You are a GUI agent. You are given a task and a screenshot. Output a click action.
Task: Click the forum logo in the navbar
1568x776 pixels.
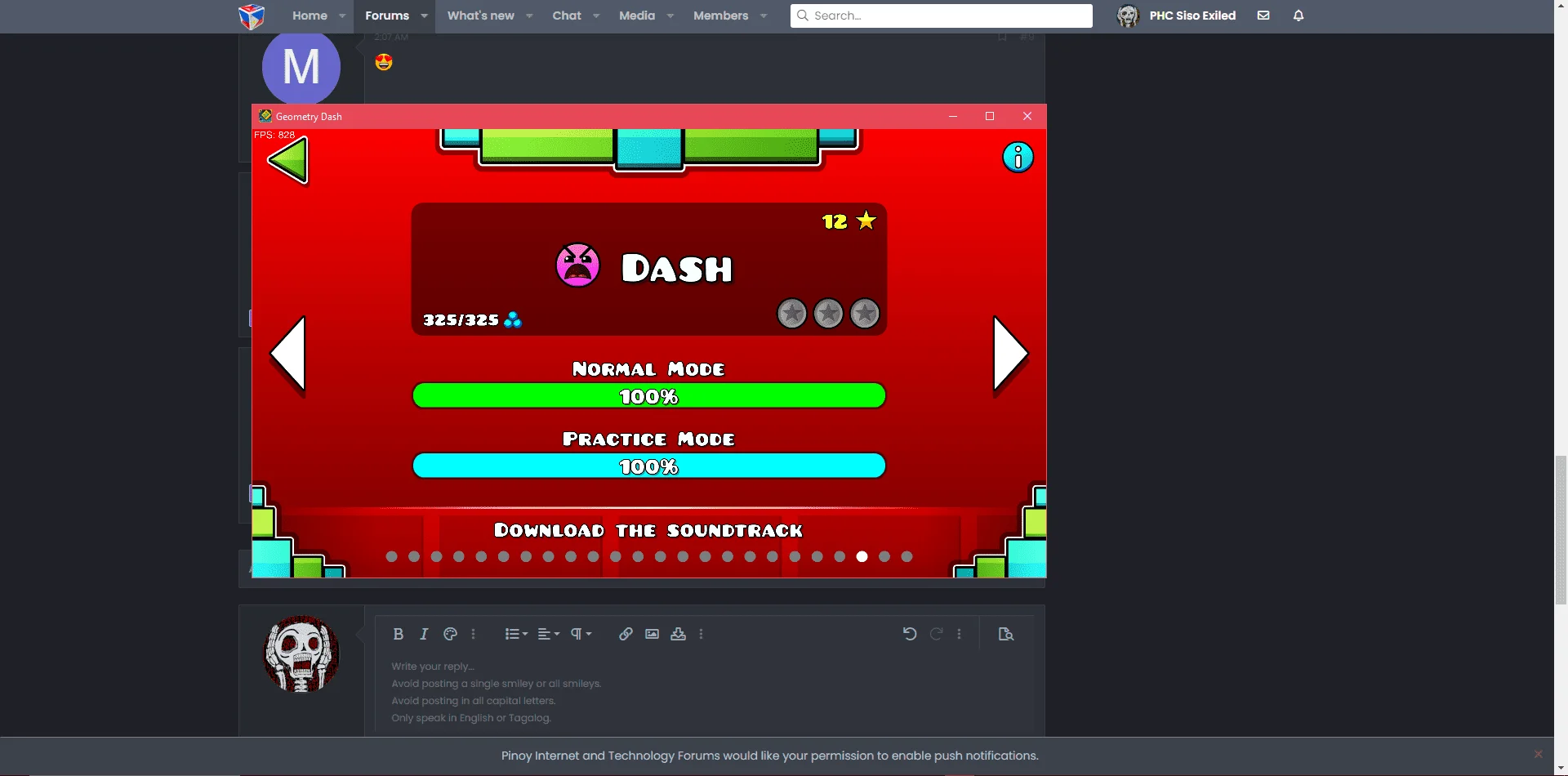[252, 16]
